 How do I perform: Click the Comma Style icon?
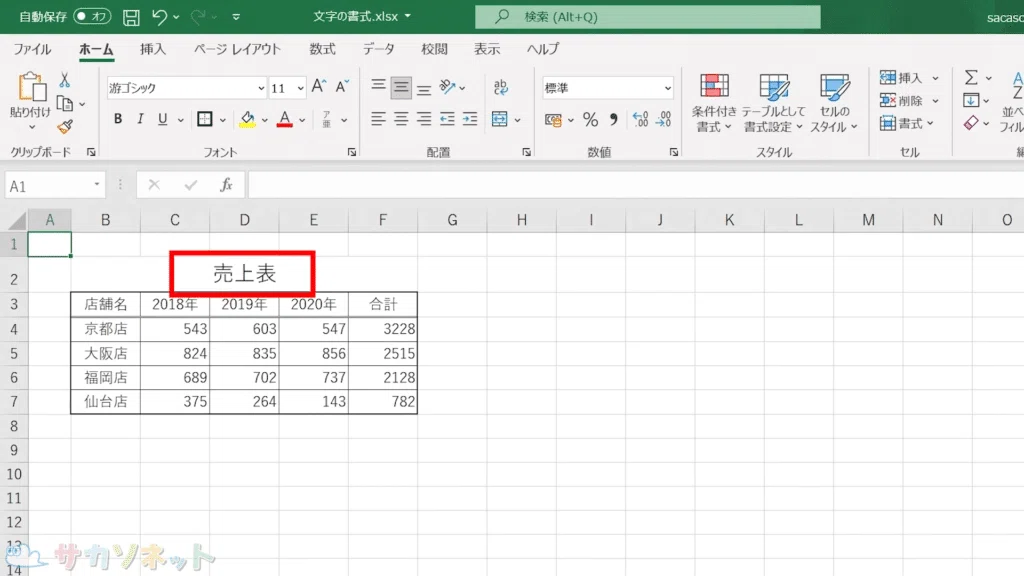click(x=613, y=120)
